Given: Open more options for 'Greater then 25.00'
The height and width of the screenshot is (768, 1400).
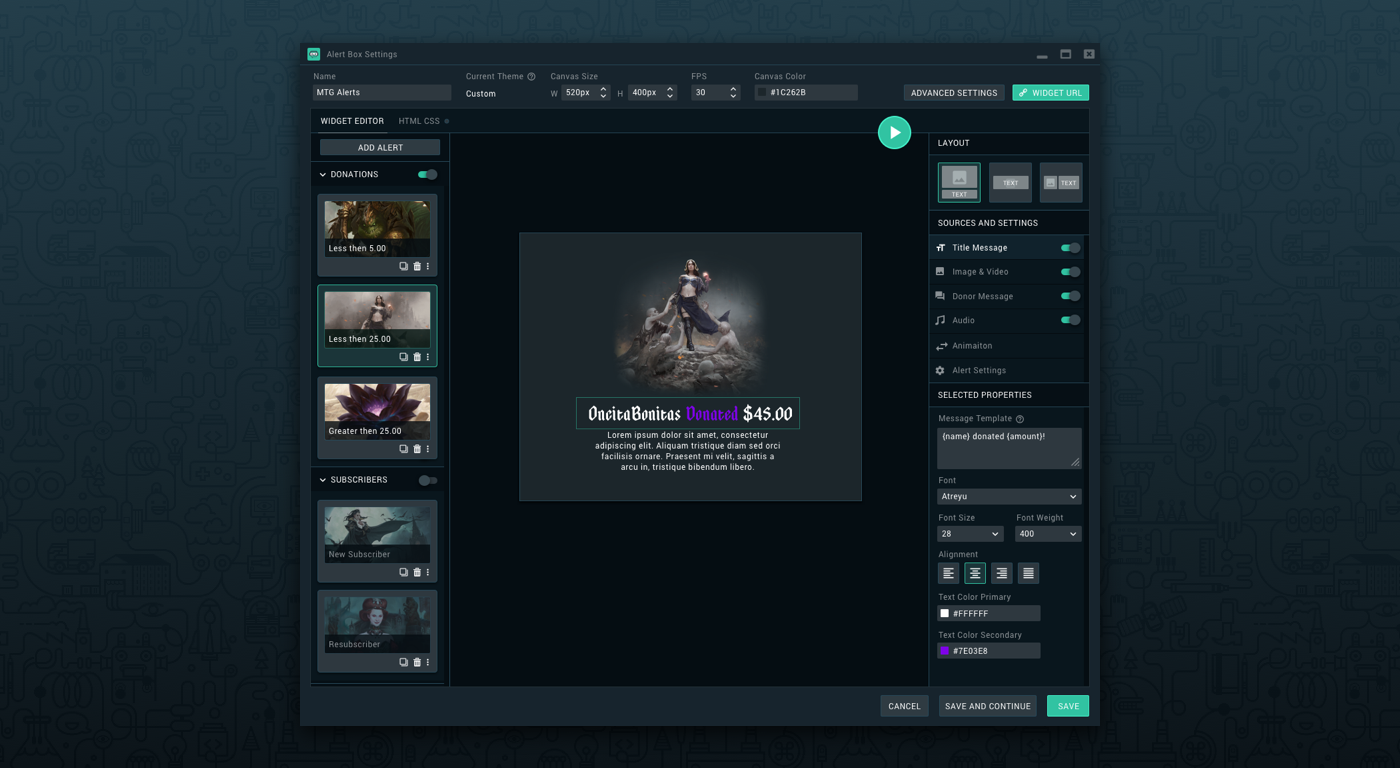Looking at the screenshot, I should tap(428, 449).
